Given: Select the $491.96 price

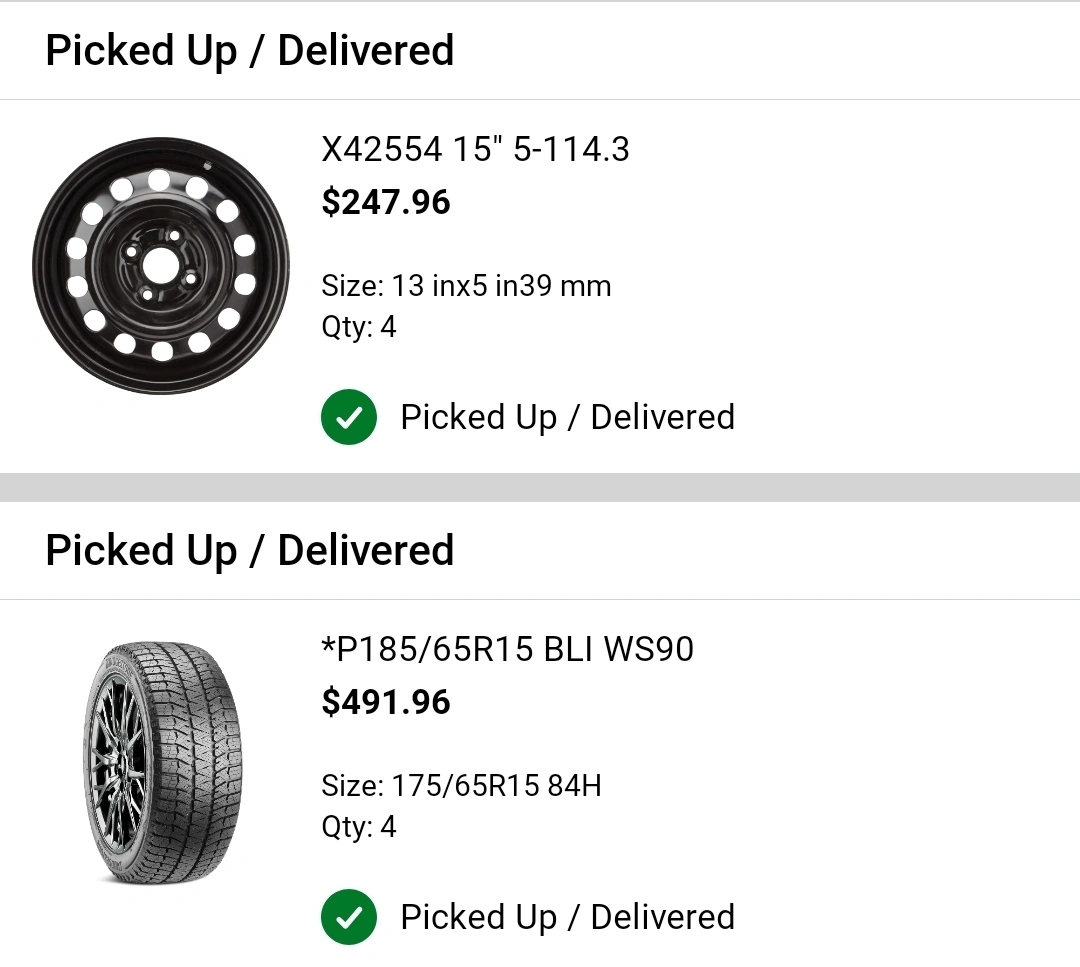Looking at the screenshot, I should (x=386, y=703).
